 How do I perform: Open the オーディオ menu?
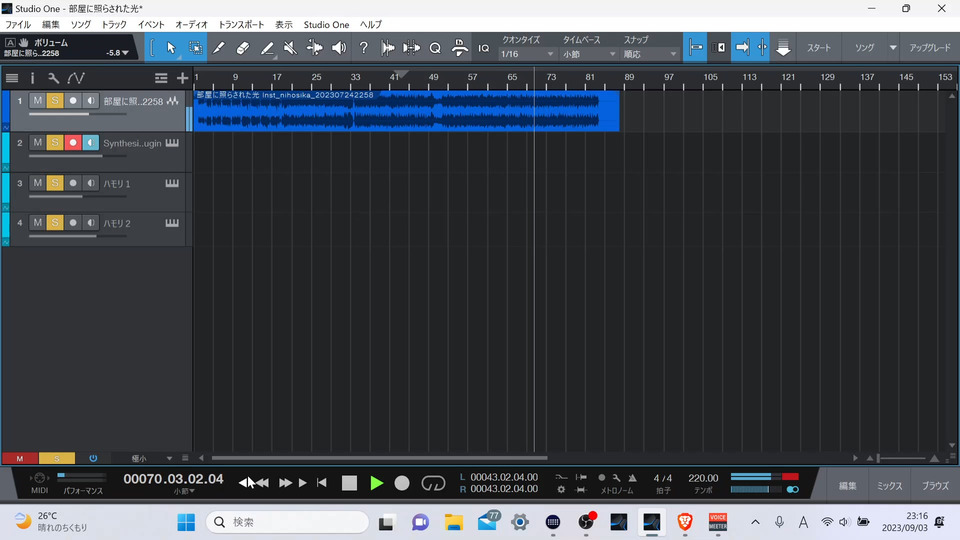191,24
